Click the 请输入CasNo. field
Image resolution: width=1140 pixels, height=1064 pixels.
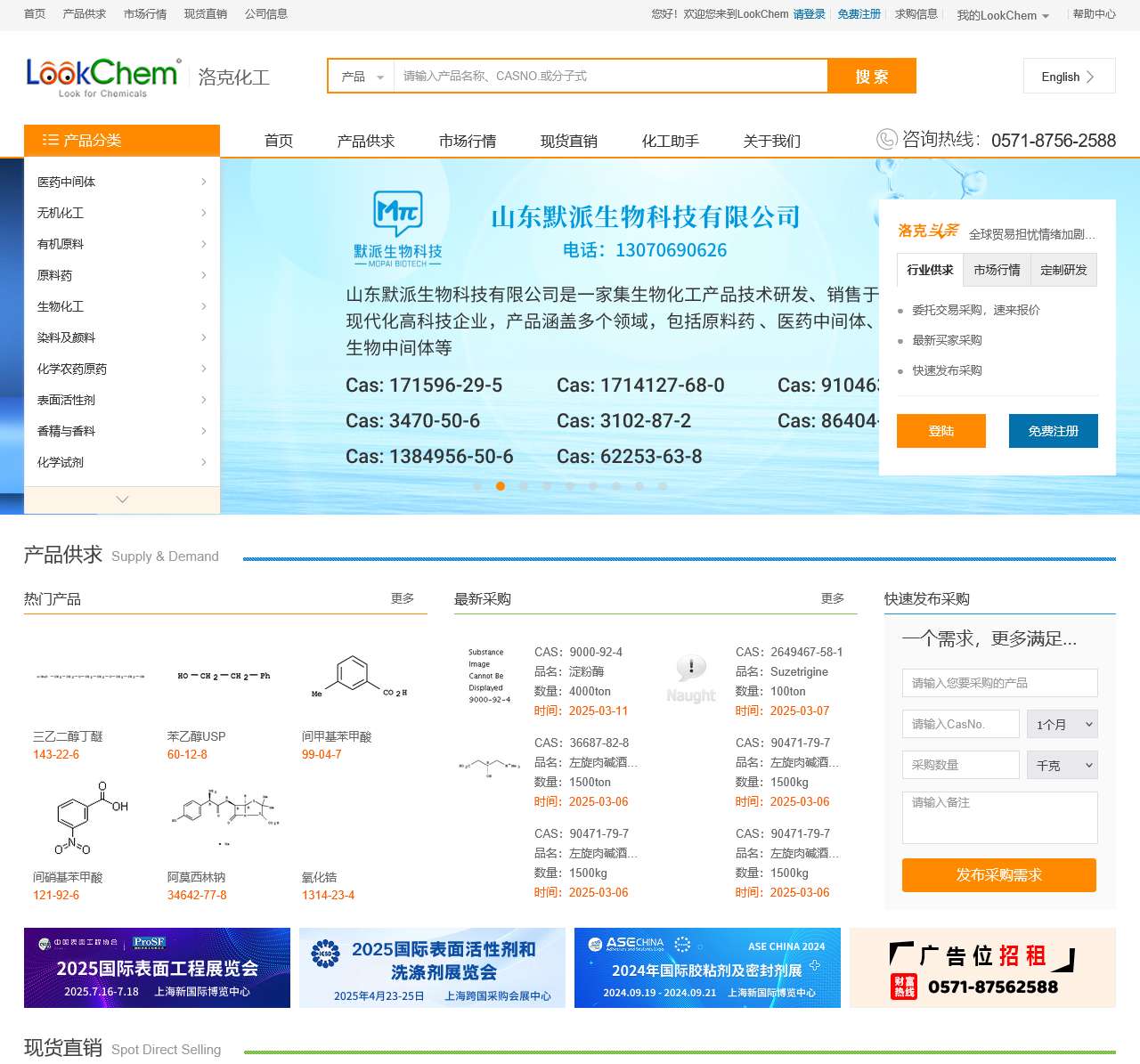(x=961, y=724)
